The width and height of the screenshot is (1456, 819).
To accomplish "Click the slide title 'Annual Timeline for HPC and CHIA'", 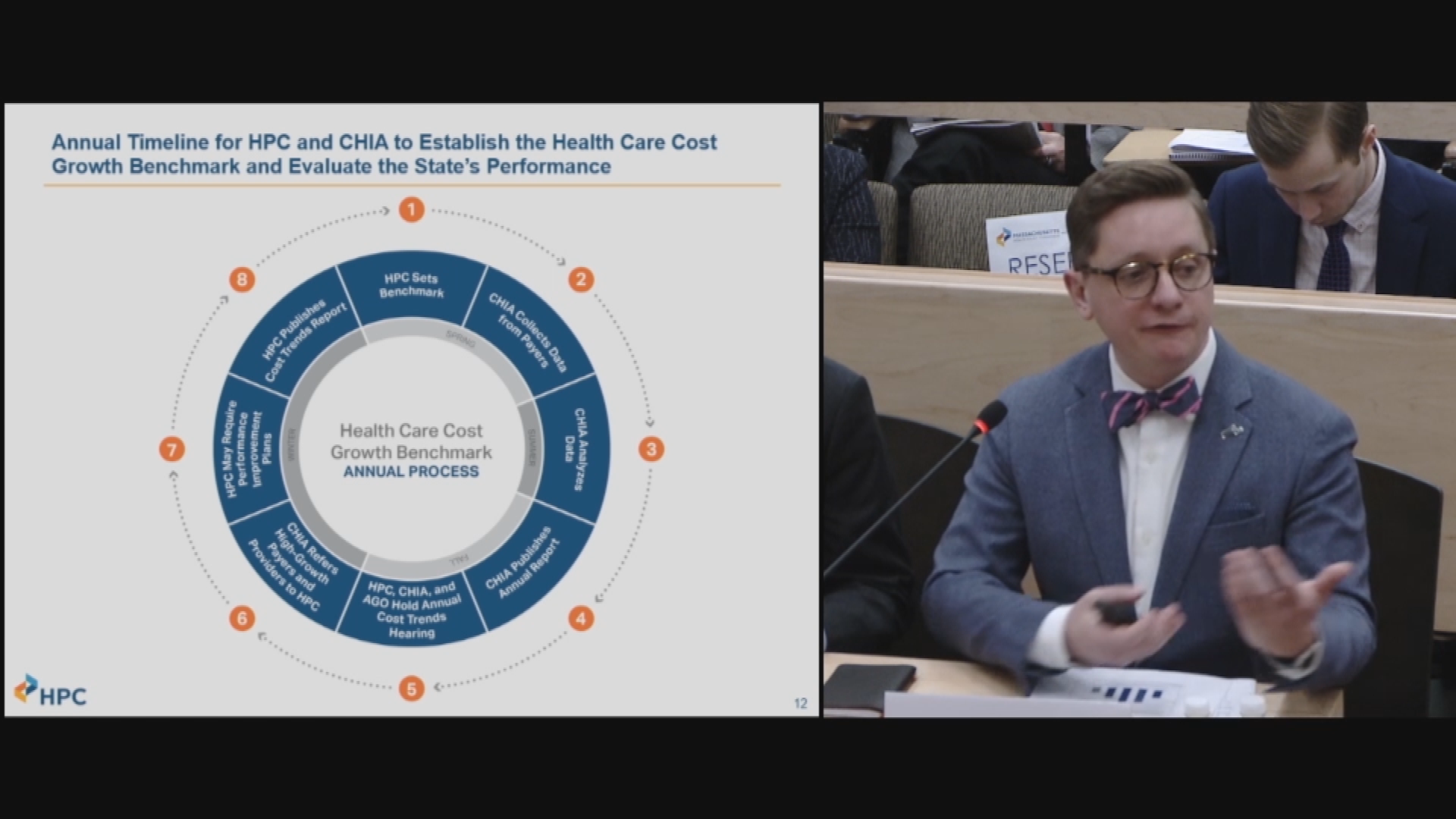I will click(384, 154).
